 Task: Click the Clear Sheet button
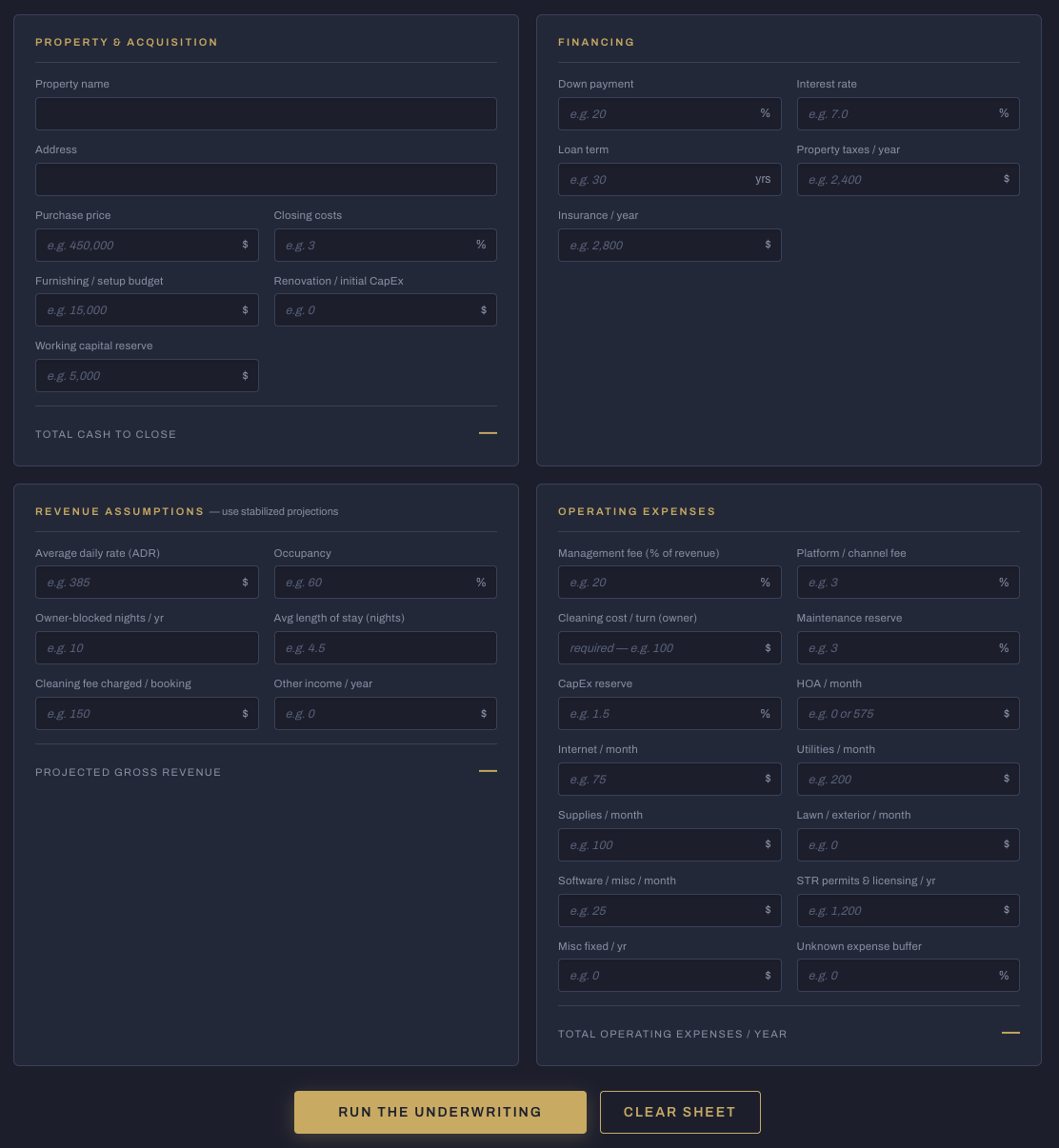(x=680, y=1112)
